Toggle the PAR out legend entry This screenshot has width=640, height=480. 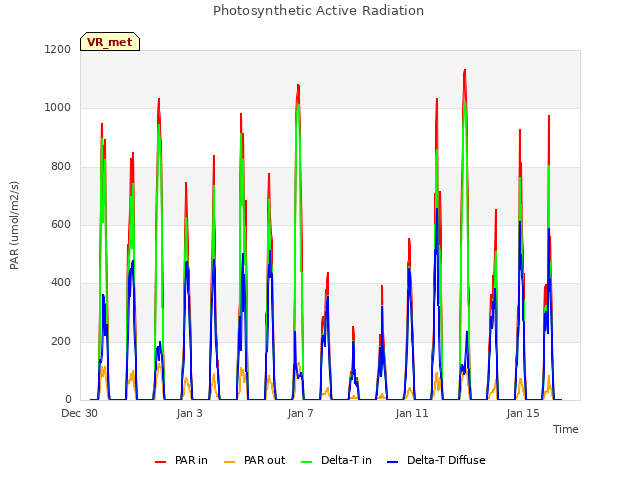[255, 460]
